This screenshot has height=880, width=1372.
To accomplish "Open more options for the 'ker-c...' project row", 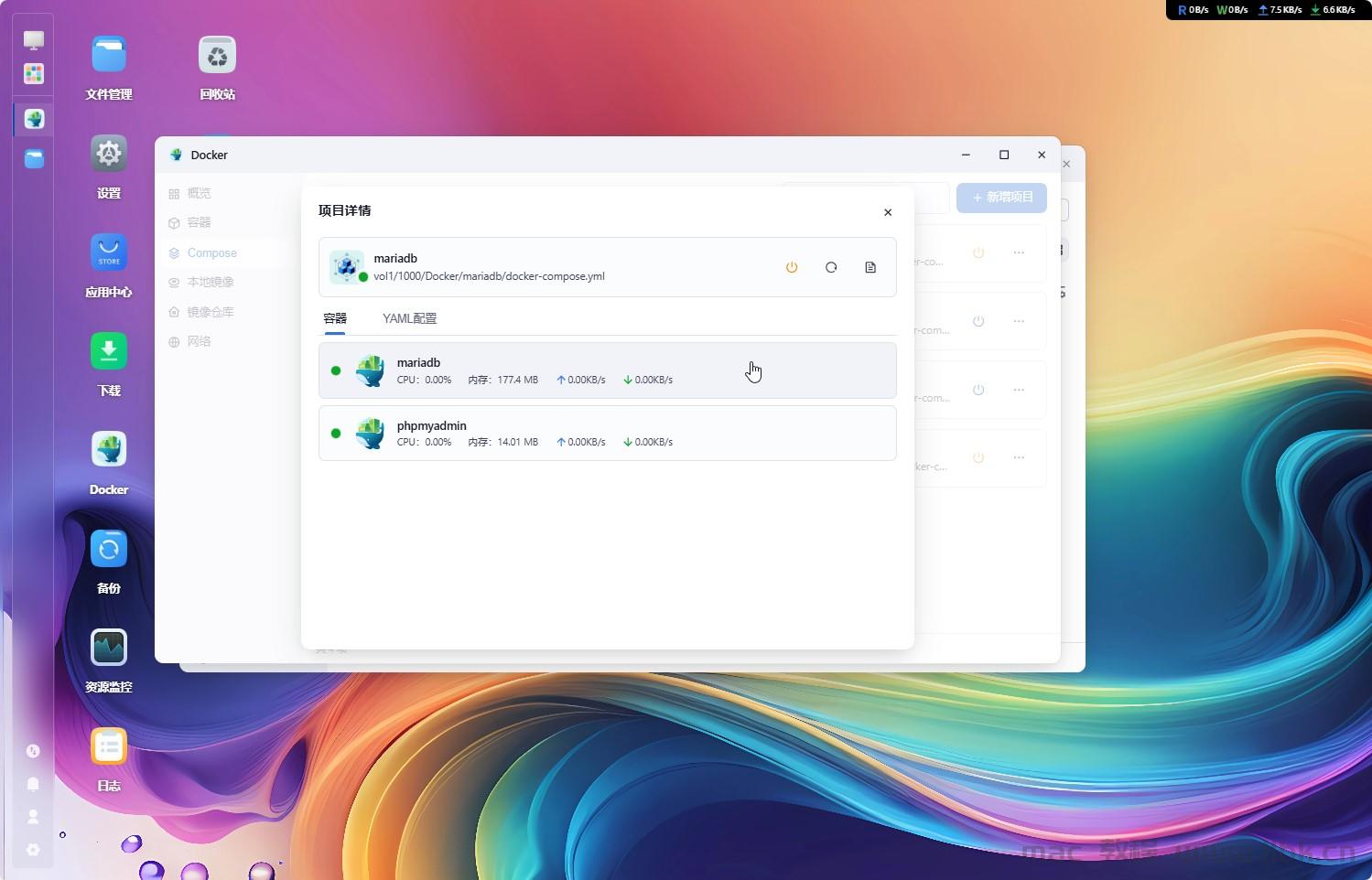I will click(x=1019, y=457).
